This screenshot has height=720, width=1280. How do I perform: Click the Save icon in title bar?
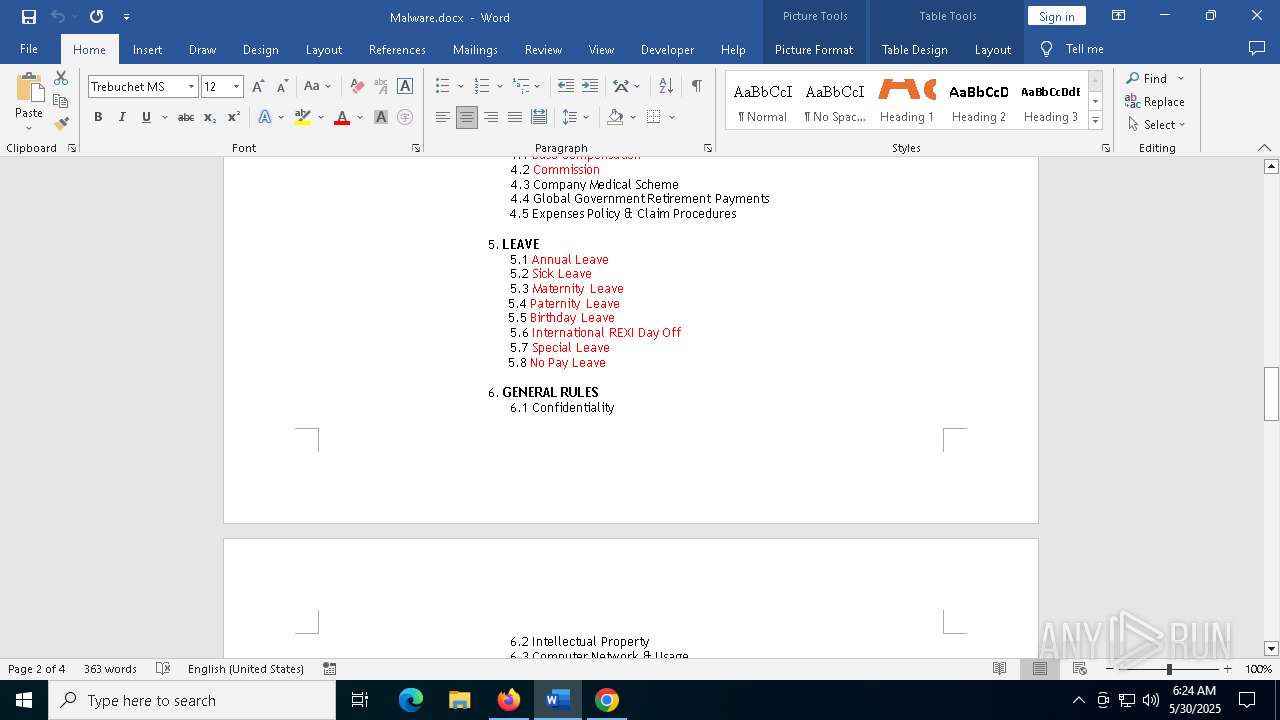point(29,16)
